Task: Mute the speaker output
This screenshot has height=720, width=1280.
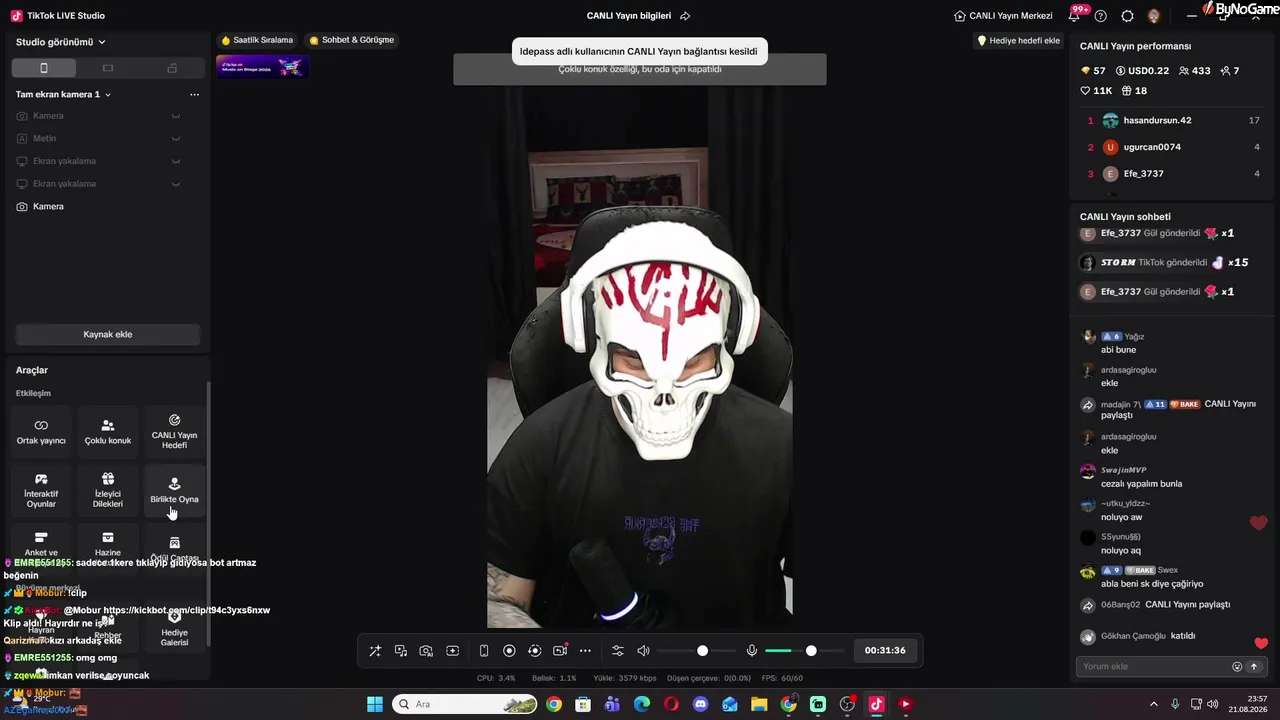Action: click(x=643, y=651)
